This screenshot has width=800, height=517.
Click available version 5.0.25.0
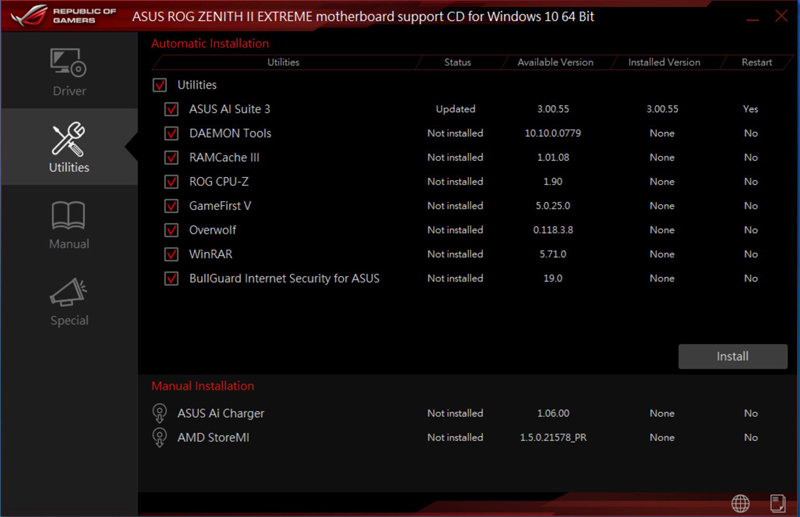click(x=553, y=206)
